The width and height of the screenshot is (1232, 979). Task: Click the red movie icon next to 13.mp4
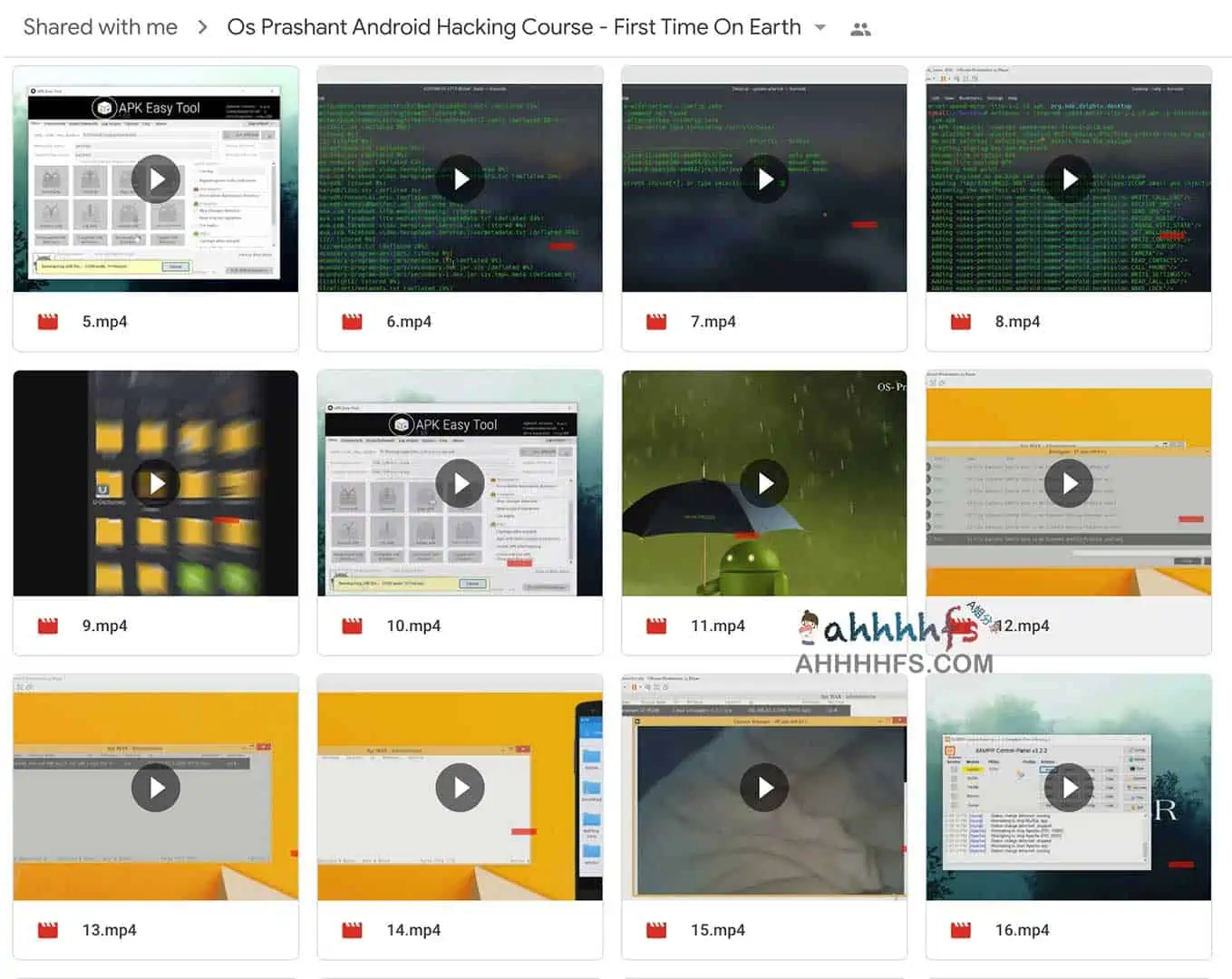(x=48, y=930)
